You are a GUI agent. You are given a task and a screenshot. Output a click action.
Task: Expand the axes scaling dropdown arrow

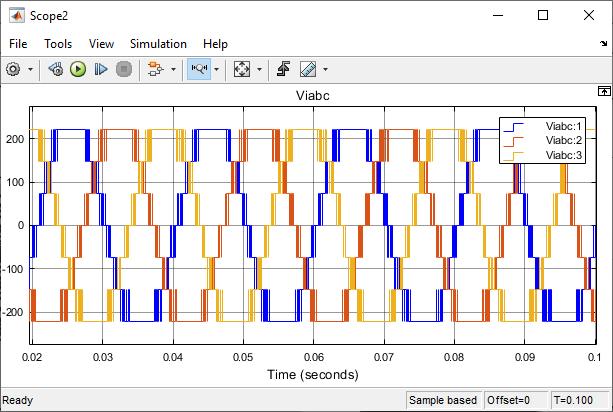pyautogui.click(x=259, y=70)
